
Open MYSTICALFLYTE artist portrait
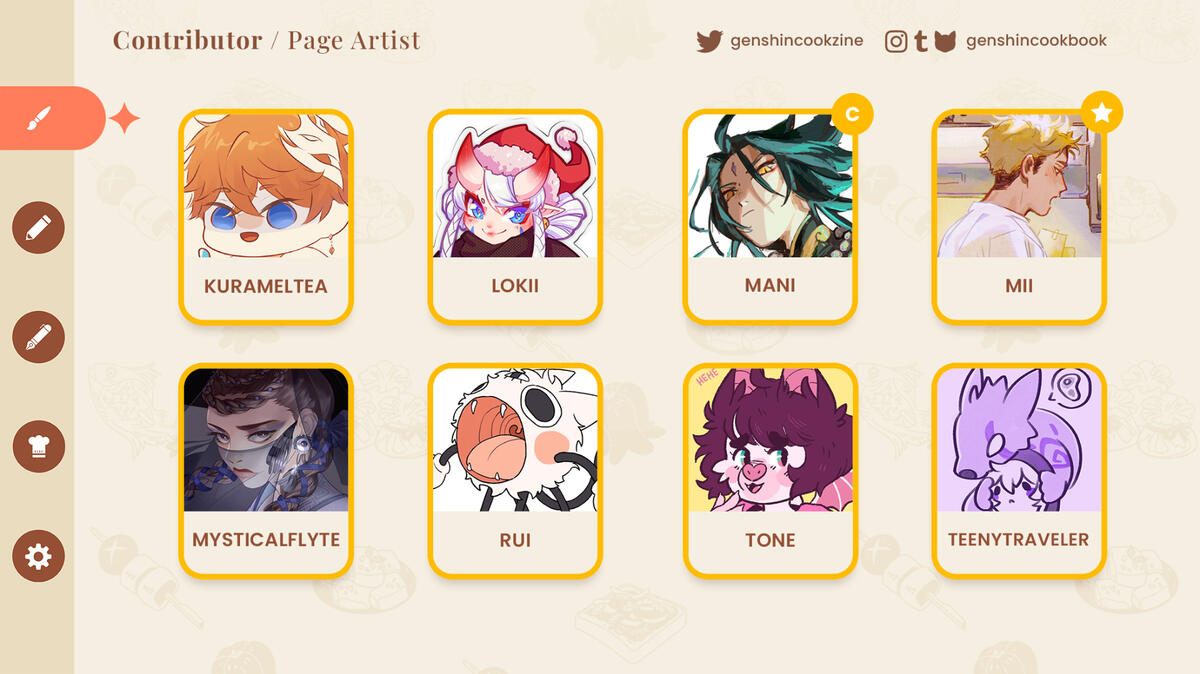(266, 440)
